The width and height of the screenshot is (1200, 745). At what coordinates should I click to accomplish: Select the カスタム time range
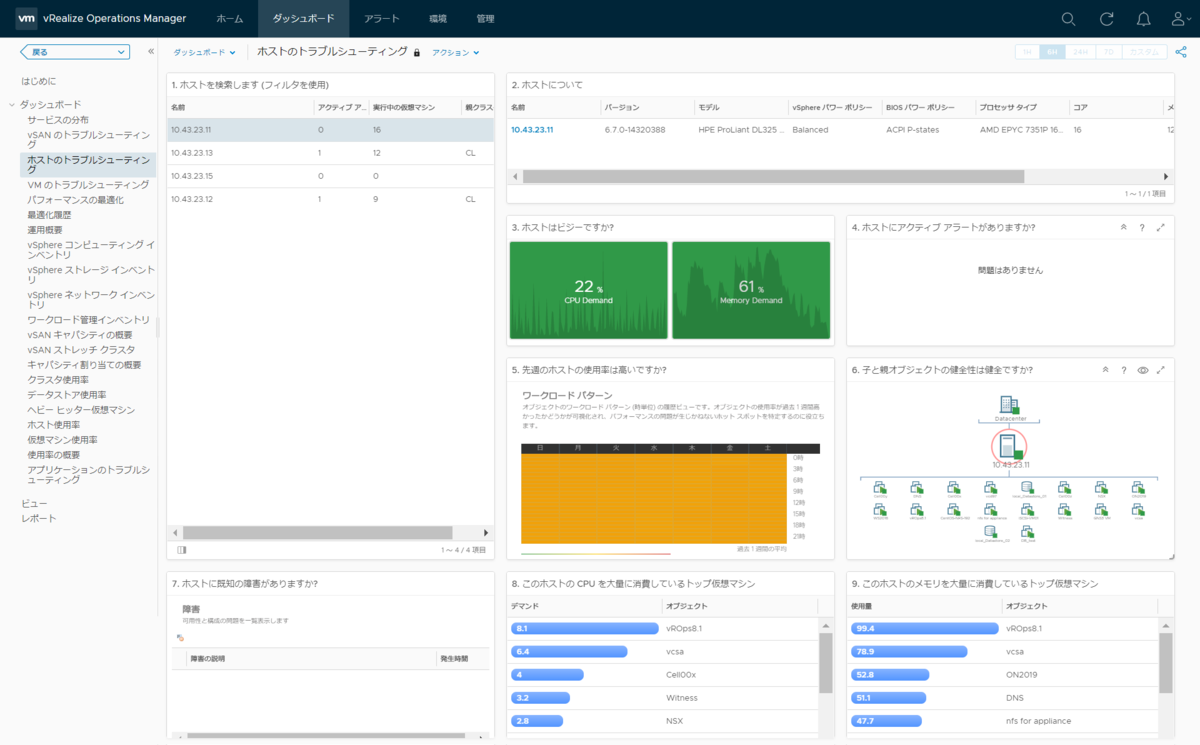(x=1145, y=52)
